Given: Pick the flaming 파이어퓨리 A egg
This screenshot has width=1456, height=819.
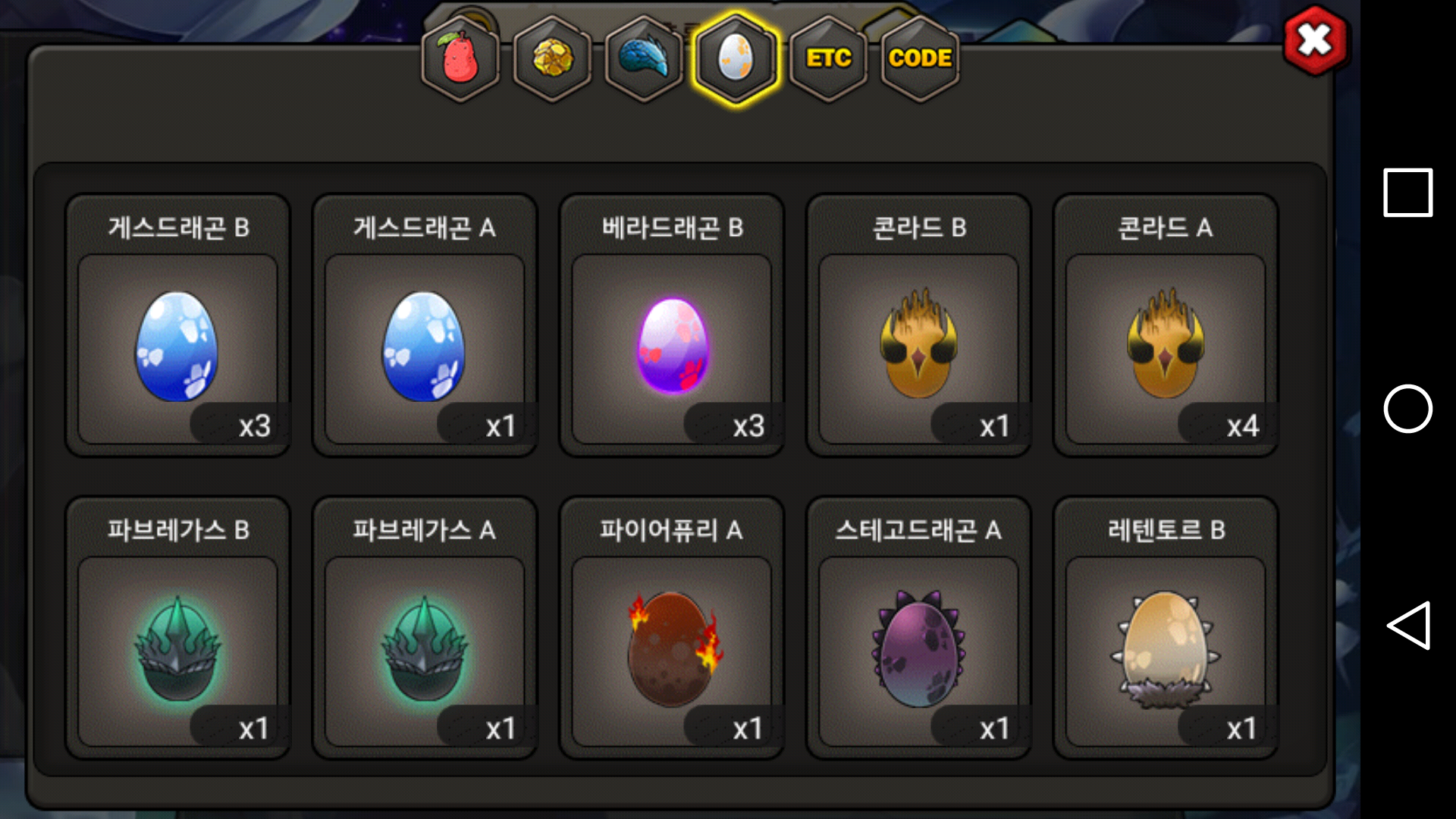Looking at the screenshot, I should click(672, 628).
